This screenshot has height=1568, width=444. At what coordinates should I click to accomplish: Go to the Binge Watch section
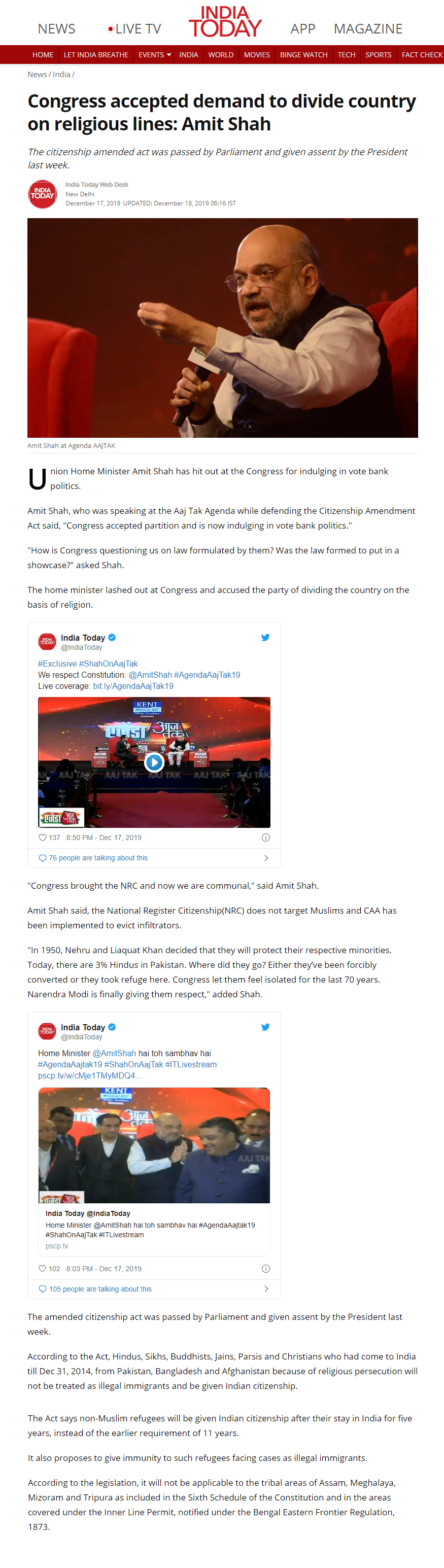coord(303,55)
